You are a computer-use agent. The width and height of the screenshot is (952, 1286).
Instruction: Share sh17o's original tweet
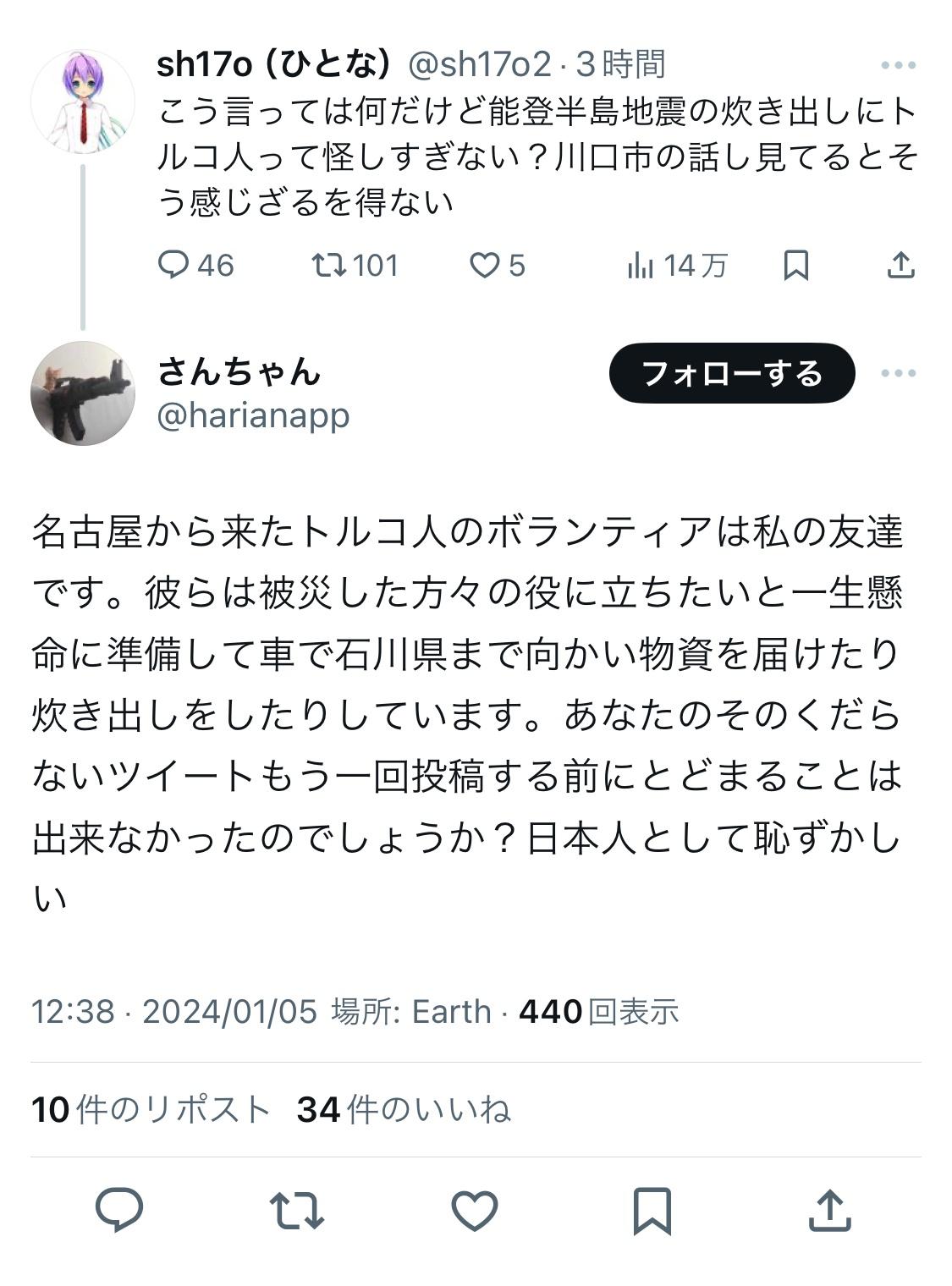pyautogui.click(x=900, y=266)
